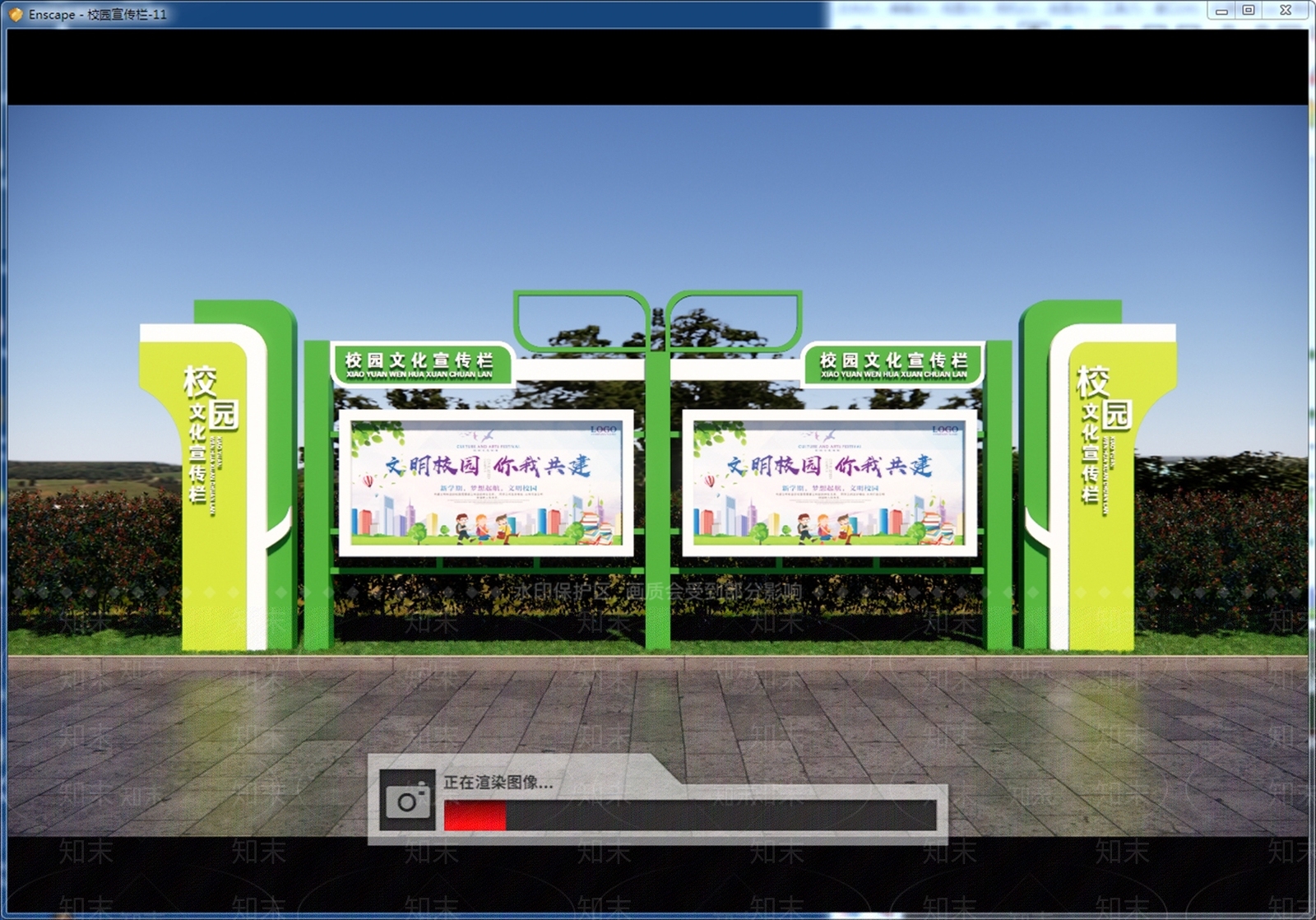Select the left poster board in viewport
The height and width of the screenshot is (920, 1316).
pos(486,483)
